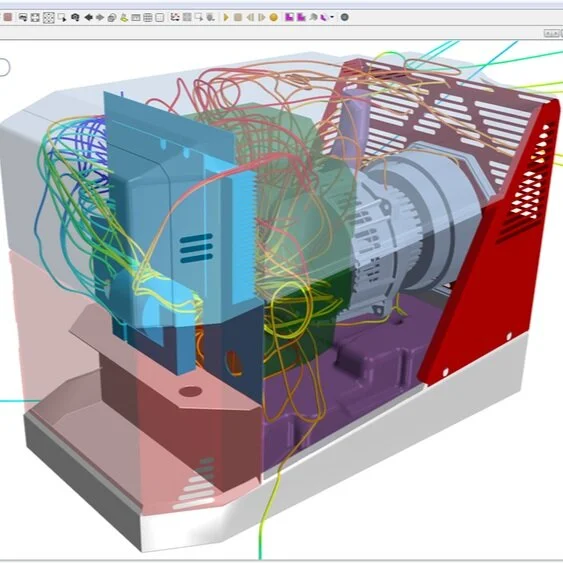Click the curved-arrow view restore icon
Image resolution: width=563 pixels, height=563 pixels.
(x=23, y=17)
